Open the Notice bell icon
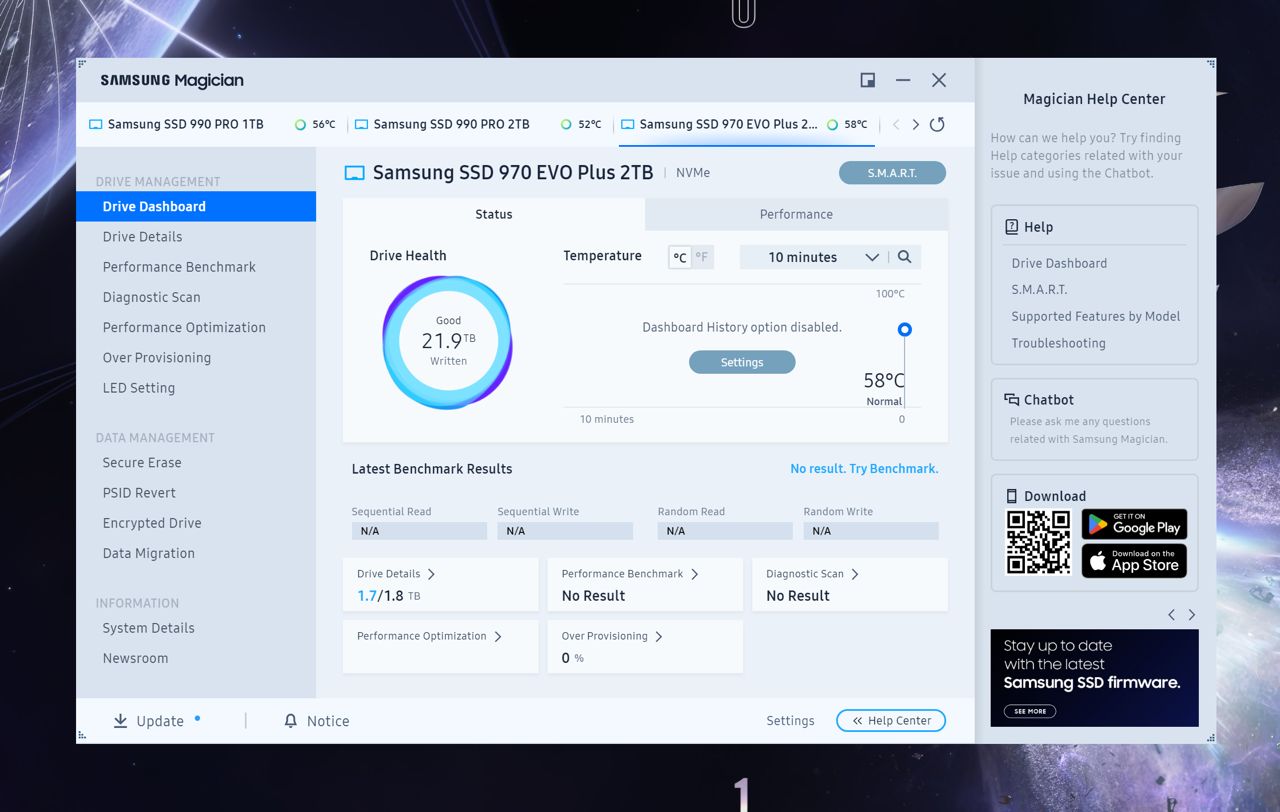This screenshot has width=1280, height=812. click(291, 721)
